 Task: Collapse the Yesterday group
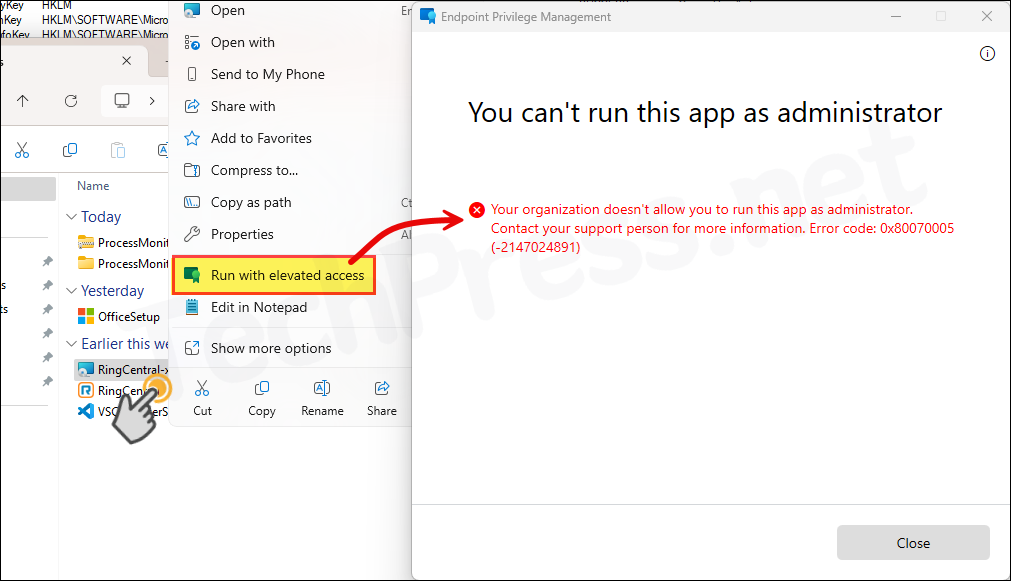(72, 291)
